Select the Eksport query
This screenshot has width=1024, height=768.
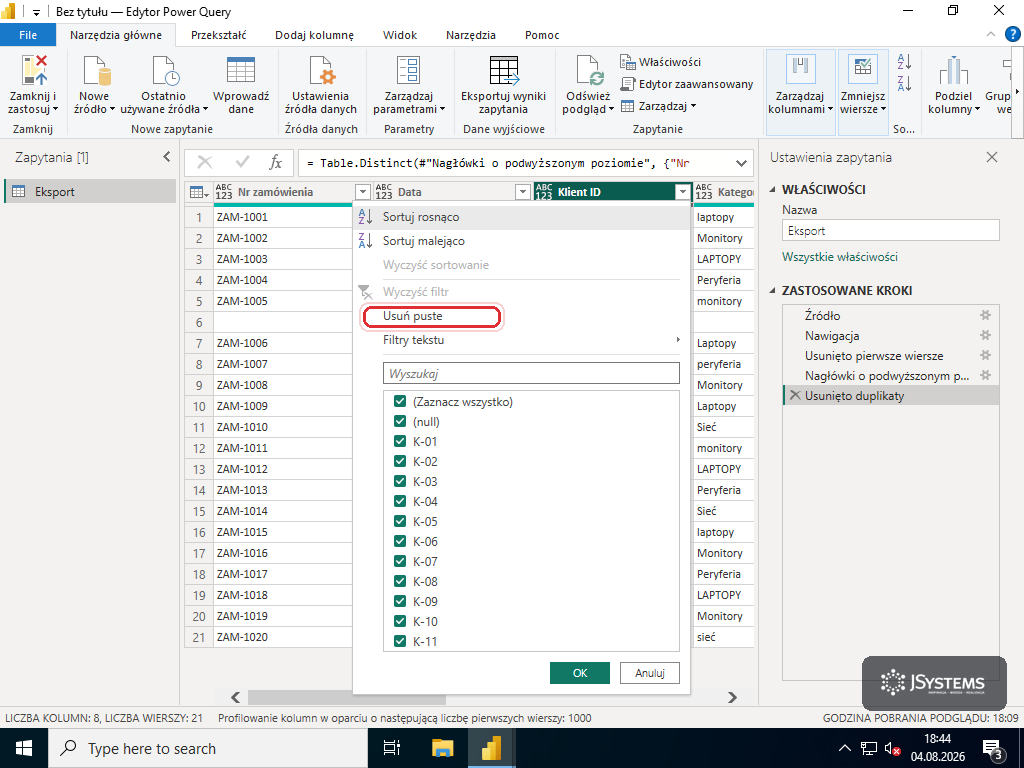coord(90,191)
